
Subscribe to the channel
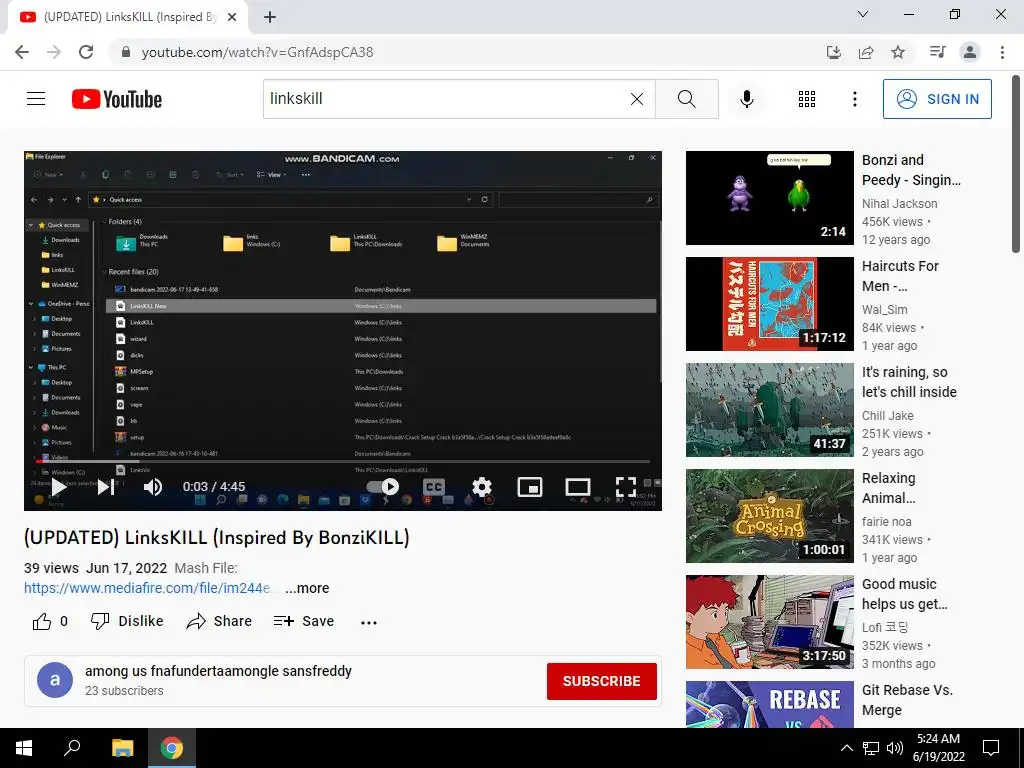coord(601,681)
